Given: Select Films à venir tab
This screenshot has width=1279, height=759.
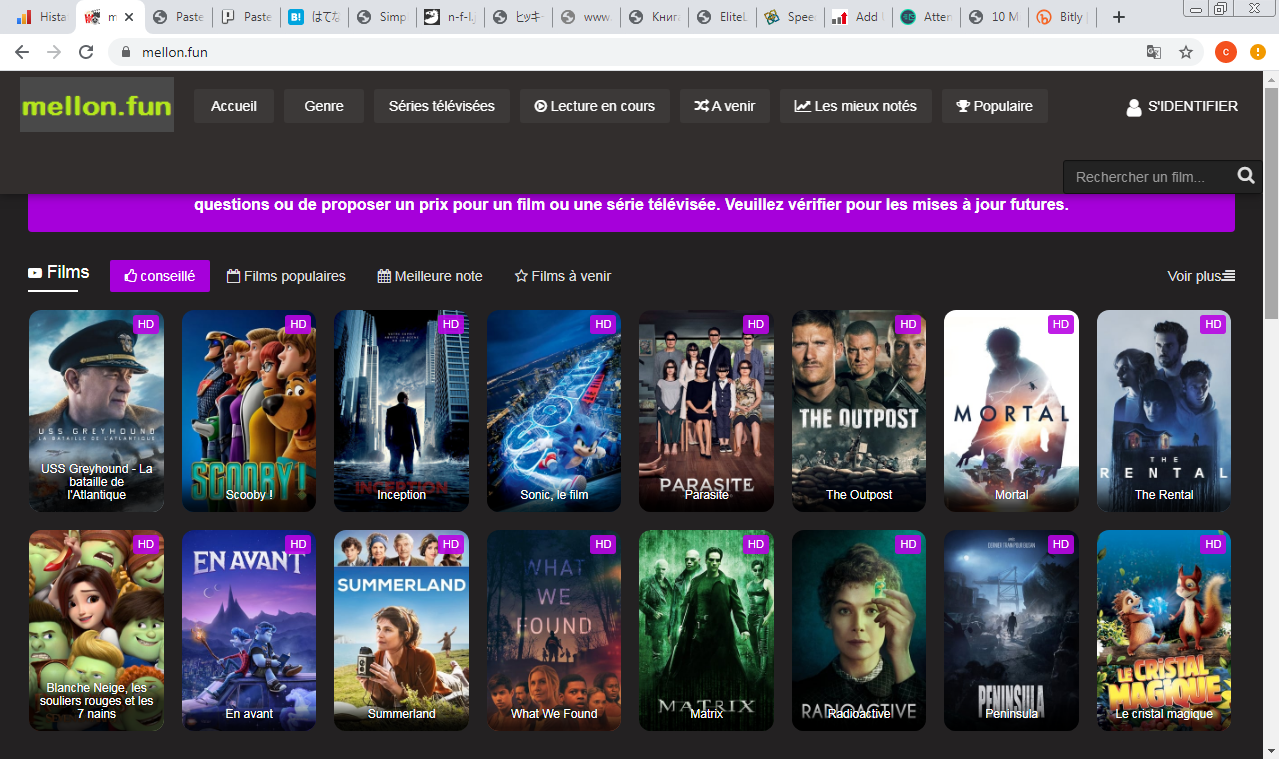Looking at the screenshot, I should (x=563, y=276).
